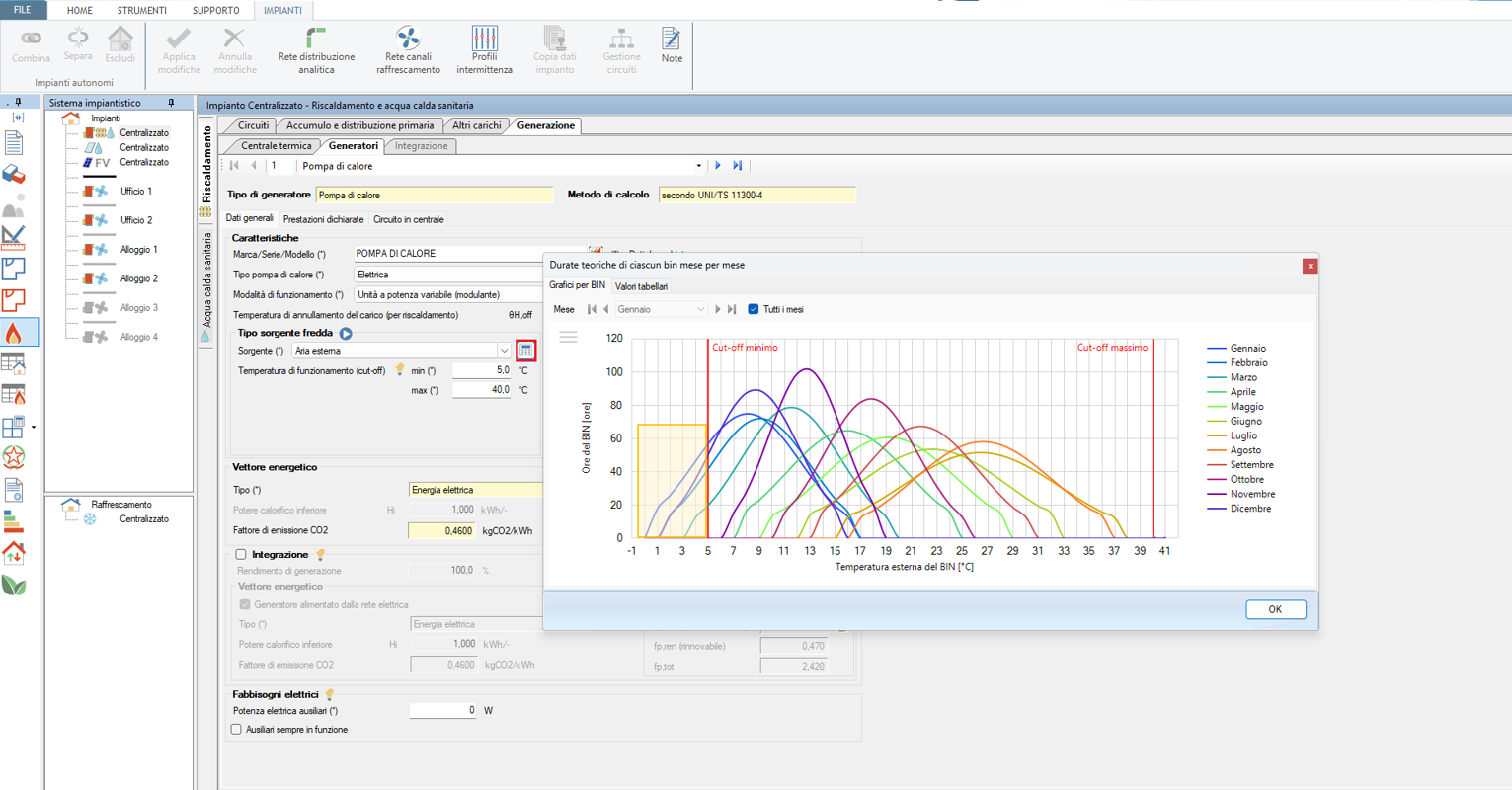This screenshot has width=1512, height=790.
Task: Go to next month arrow in dialog
Action: pos(718,309)
